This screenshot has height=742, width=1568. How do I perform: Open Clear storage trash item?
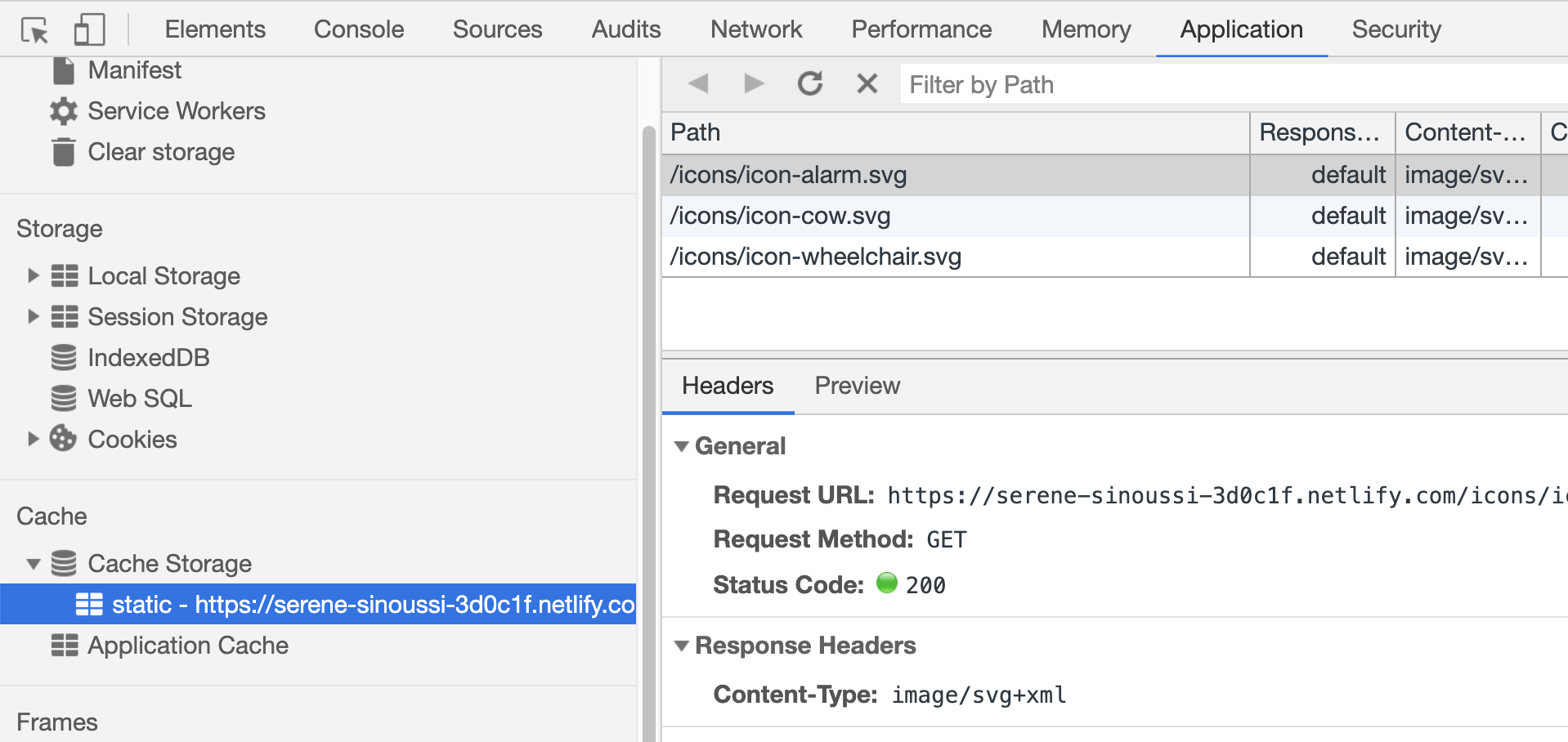tap(160, 152)
